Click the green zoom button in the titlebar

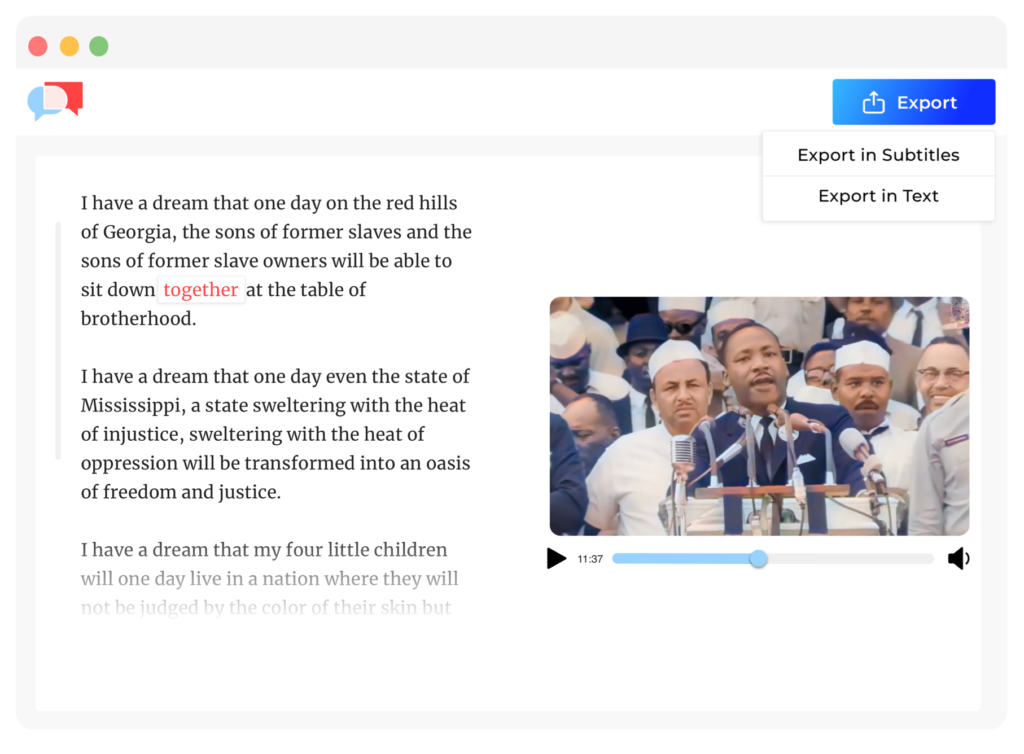[x=97, y=45]
